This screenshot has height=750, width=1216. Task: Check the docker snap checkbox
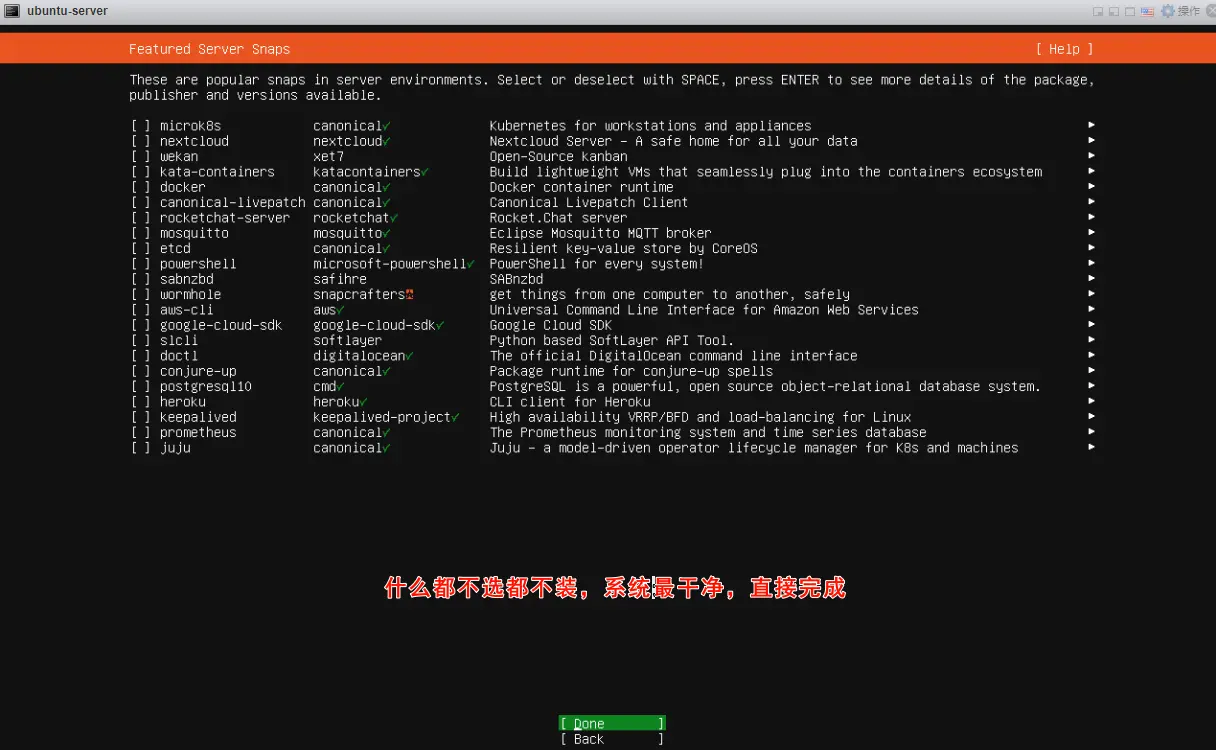pyautogui.click(x=141, y=187)
